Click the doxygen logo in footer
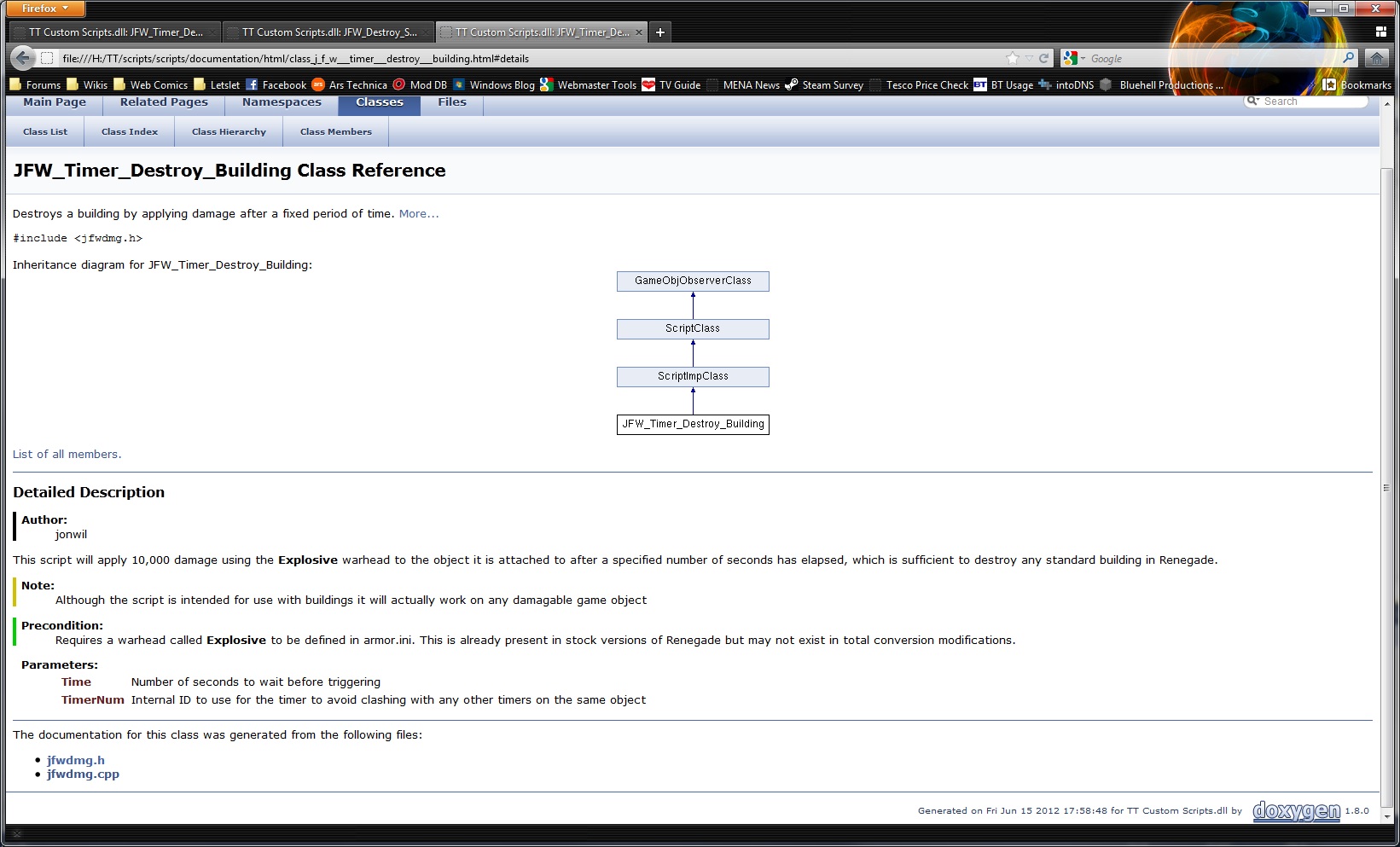 (1296, 810)
